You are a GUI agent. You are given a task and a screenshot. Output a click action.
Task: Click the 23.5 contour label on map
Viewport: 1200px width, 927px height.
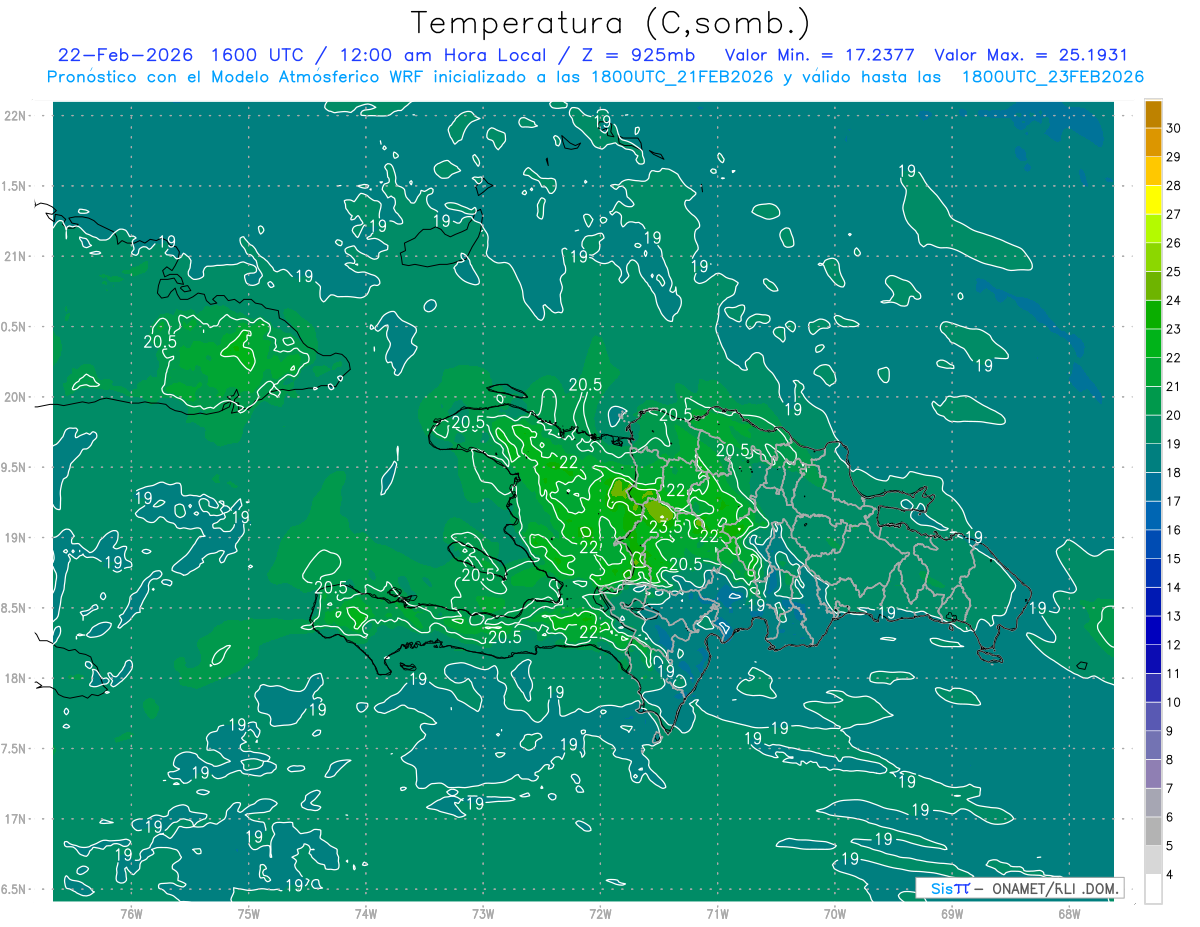[665, 527]
